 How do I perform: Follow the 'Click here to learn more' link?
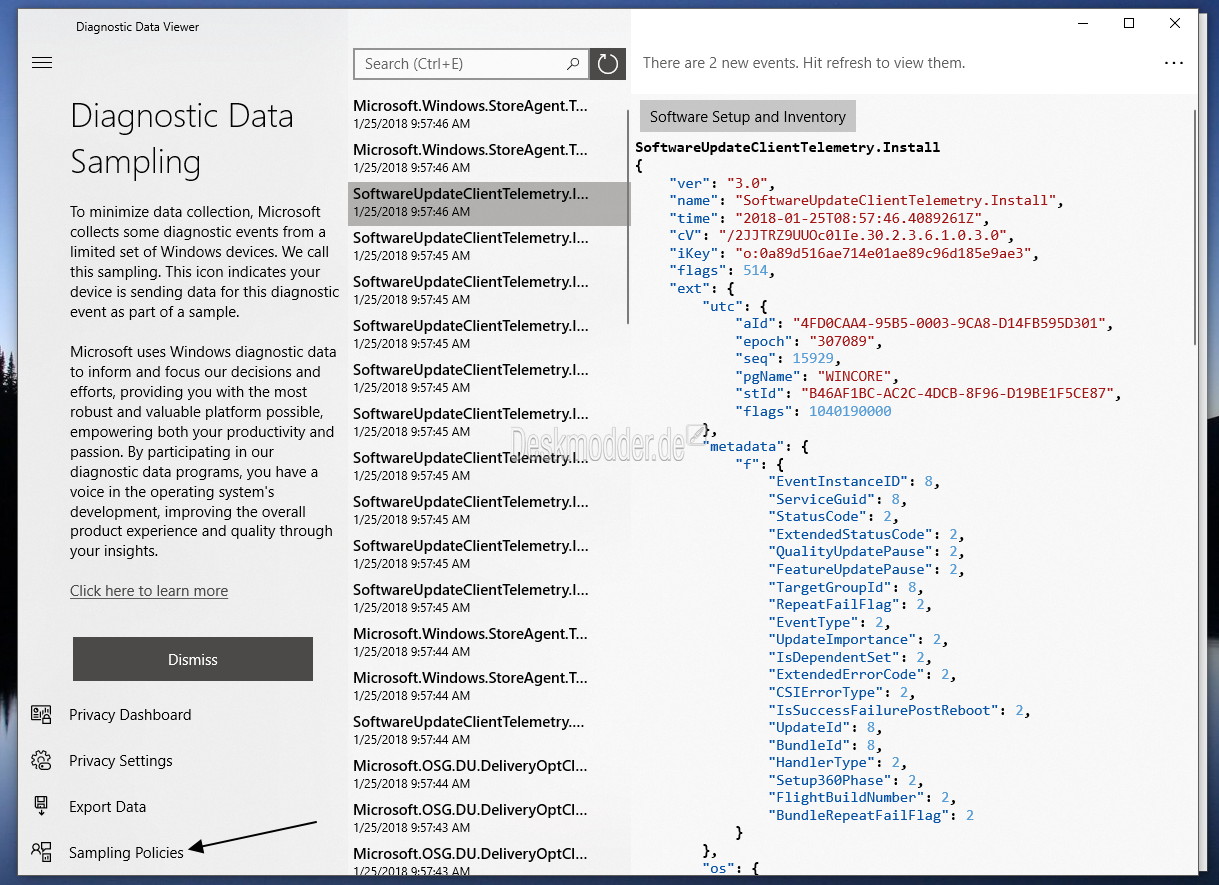click(149, 591)
